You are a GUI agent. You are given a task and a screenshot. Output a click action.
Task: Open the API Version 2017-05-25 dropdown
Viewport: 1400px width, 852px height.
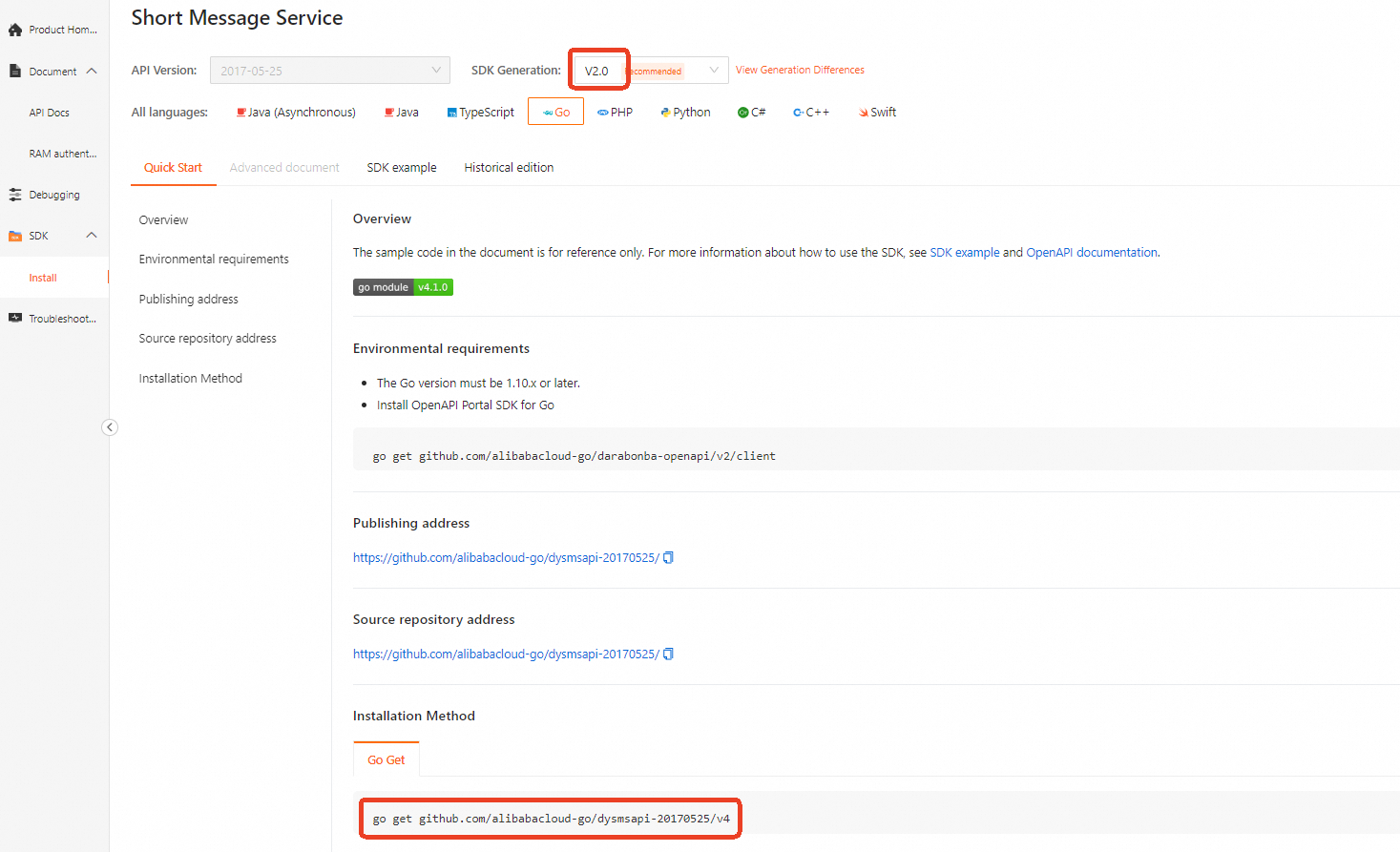pos(330,71)
